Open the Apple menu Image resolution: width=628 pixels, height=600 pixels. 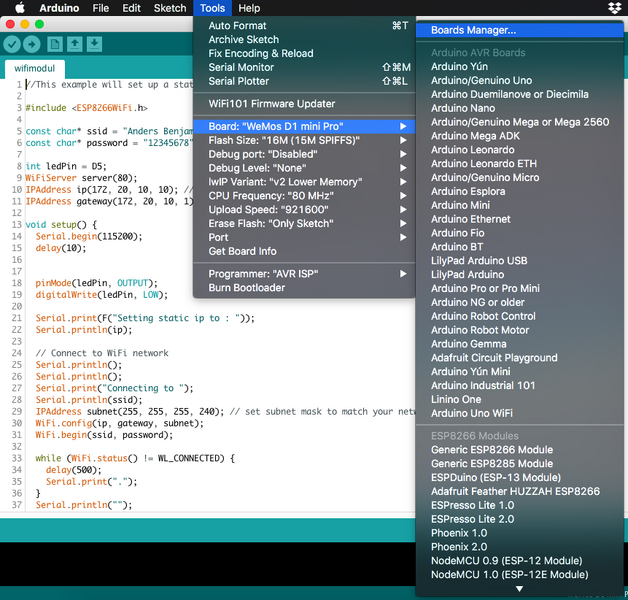click(x=20, y=8)
